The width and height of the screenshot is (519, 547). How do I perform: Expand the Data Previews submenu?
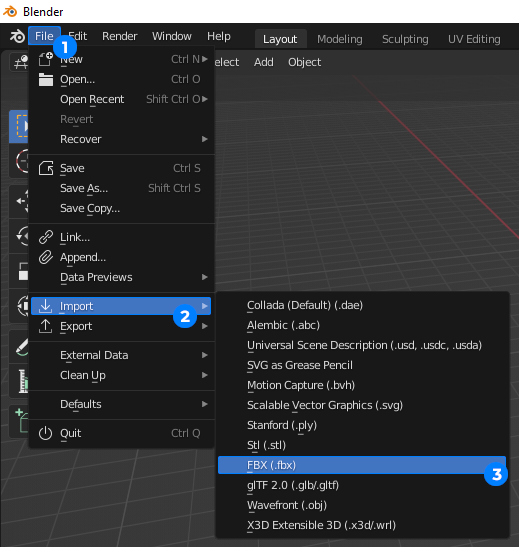[121, 277]
